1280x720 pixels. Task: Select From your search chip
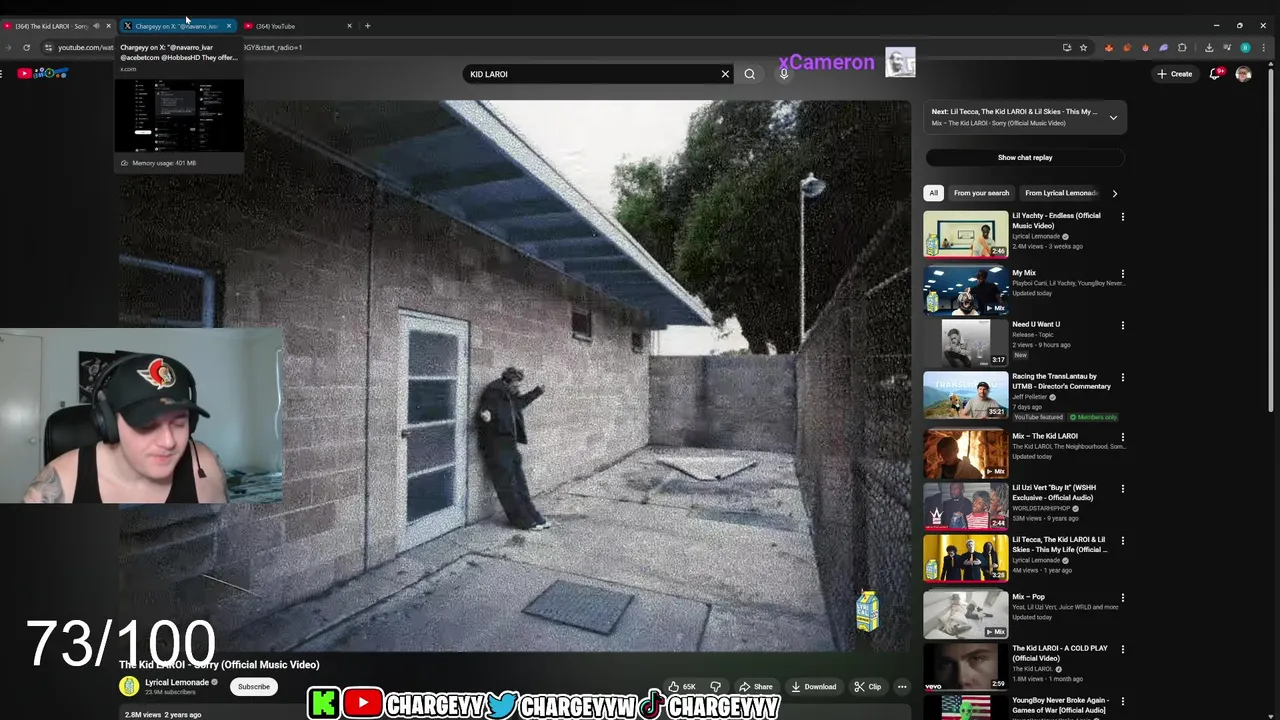coord(981,193)
